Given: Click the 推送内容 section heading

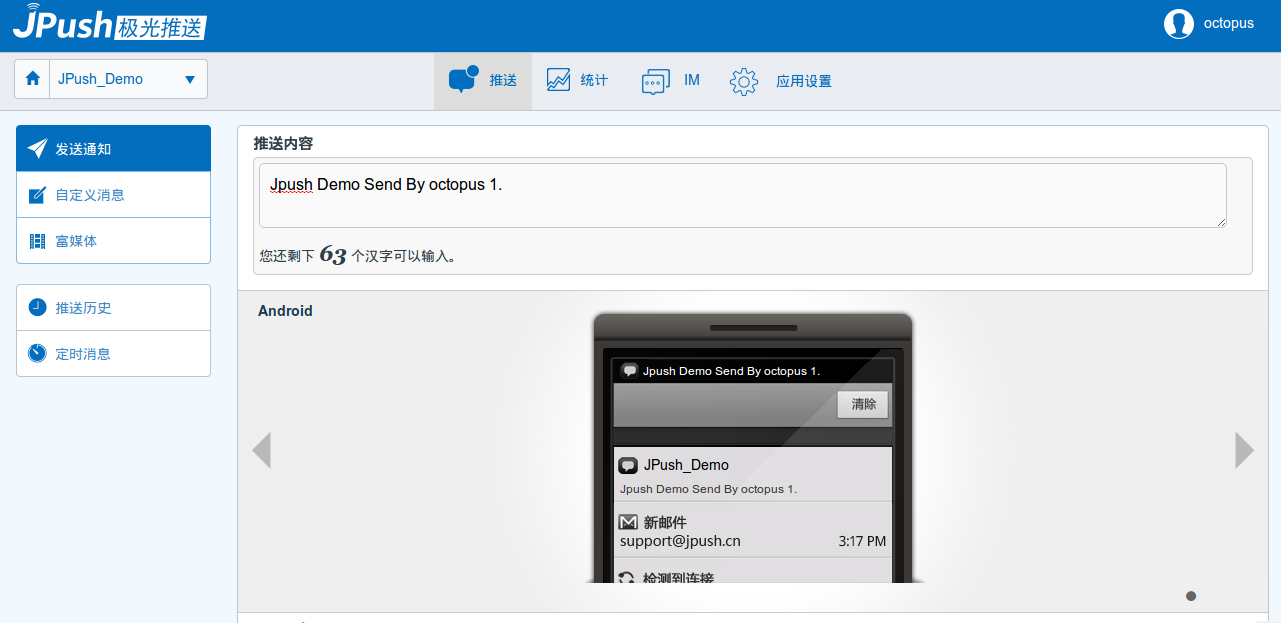Looking at the screenshot, I should coord(283,144).
